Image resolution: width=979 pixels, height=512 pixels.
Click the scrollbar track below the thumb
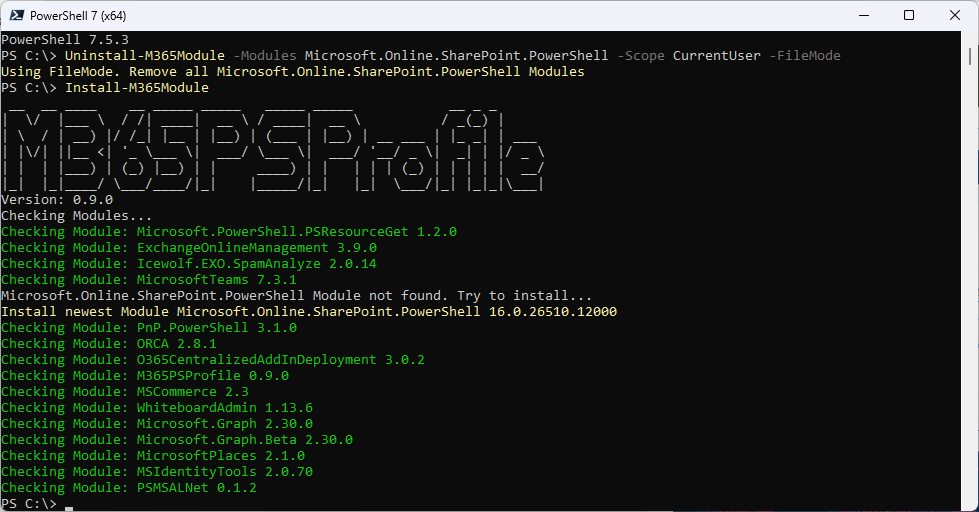click(970, 287)
